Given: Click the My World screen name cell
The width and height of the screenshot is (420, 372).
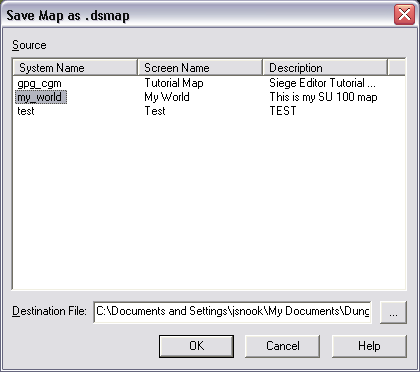Looking at the screenshot, I should pyautogui.click(x=167, y=97).
